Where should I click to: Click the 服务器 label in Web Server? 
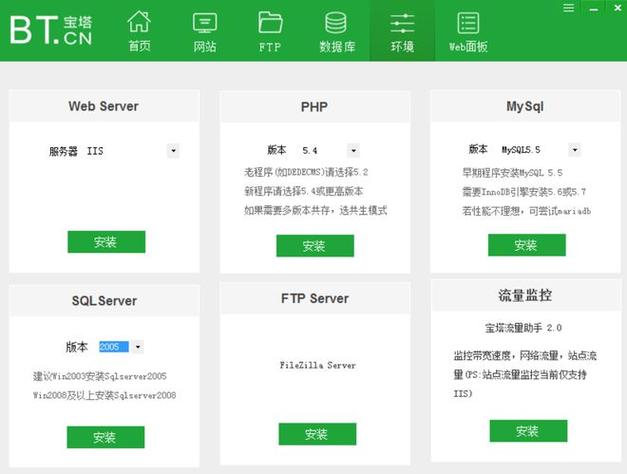tap(63, 151)
